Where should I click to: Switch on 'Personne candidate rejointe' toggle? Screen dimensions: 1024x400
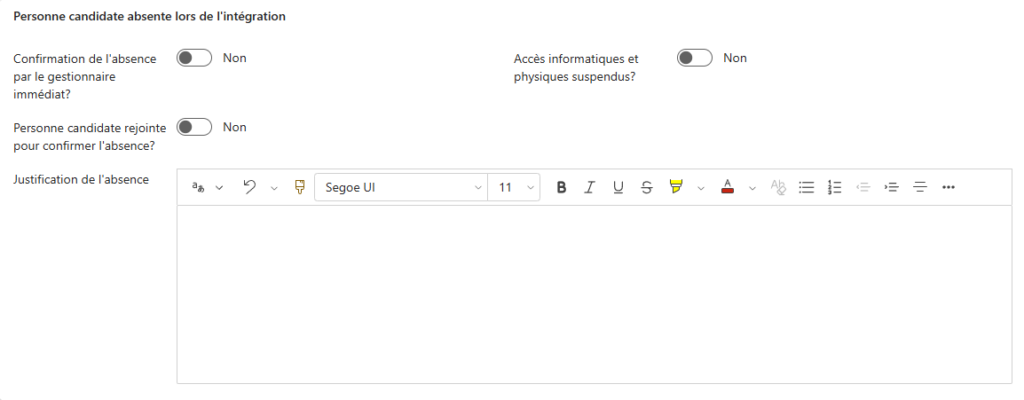(194, 127)
